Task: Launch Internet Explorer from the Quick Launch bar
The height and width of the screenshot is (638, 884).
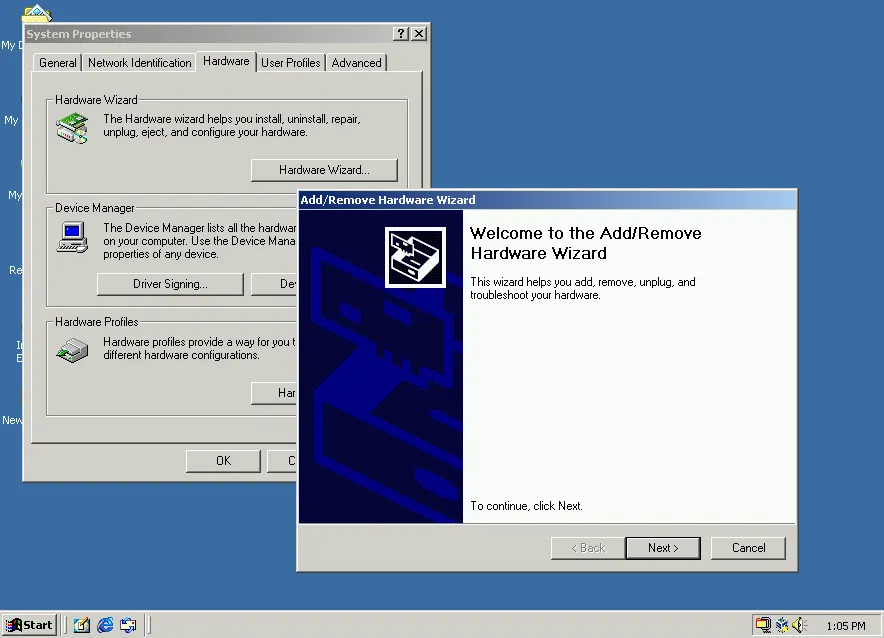Action: point(104,624)
